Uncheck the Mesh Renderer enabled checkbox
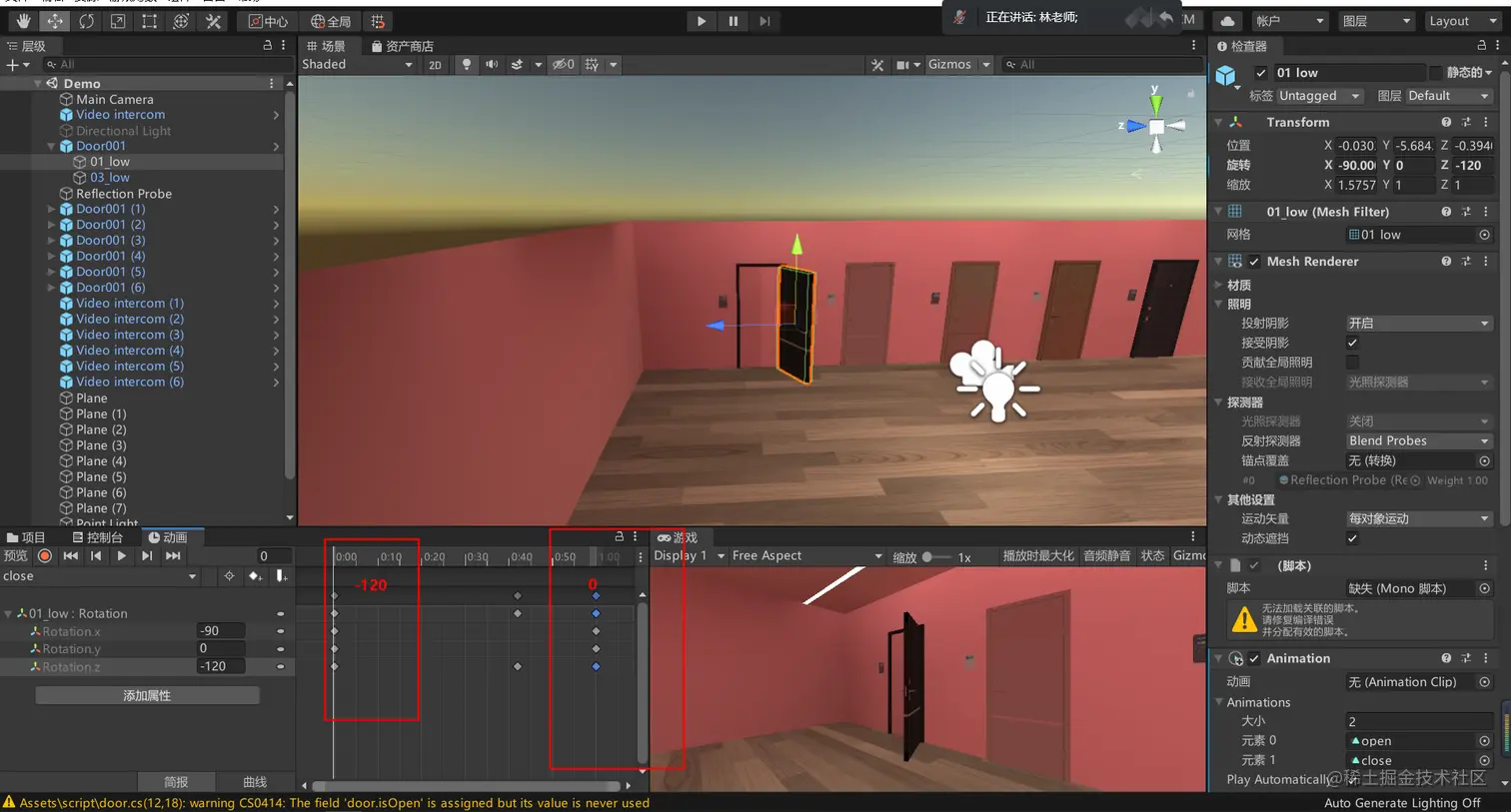 (x=1254, y=262)
